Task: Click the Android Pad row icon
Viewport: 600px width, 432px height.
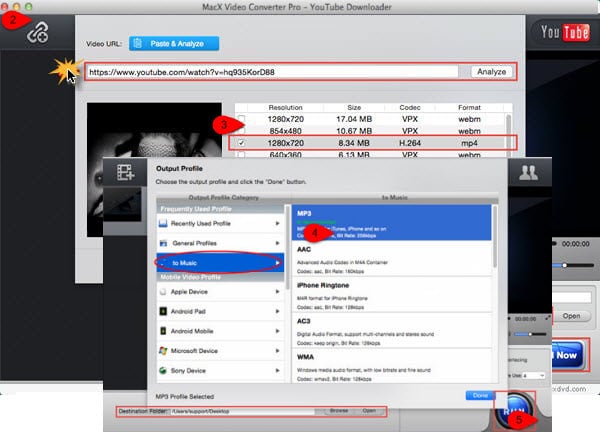Action: [x=163, y=311]
